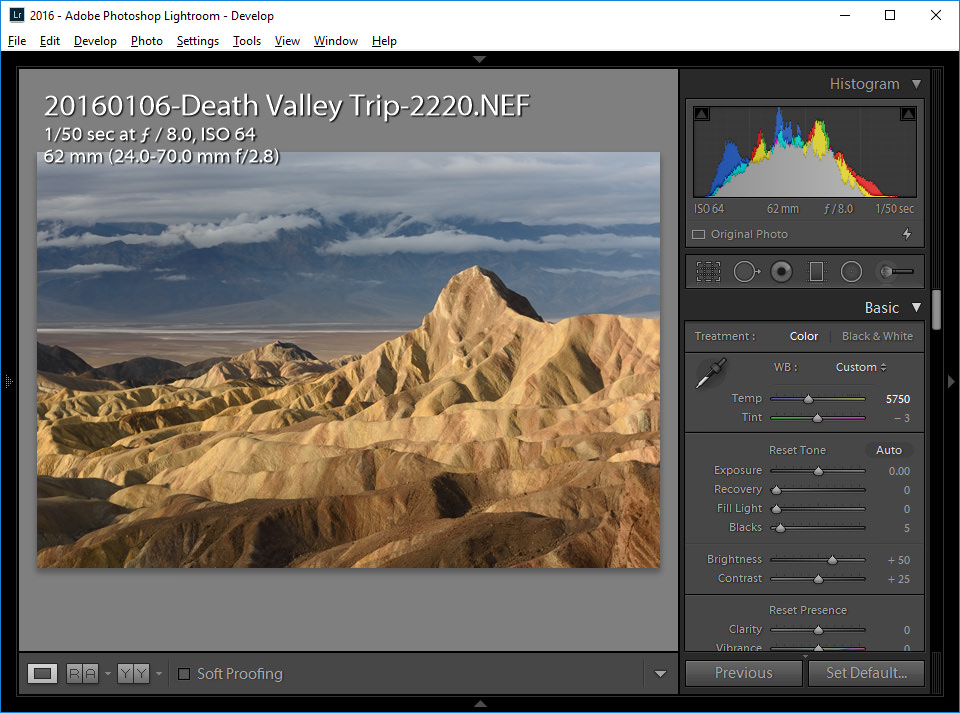Select the Crop Overlay tool
960x713 pixels.
click(708, 271)
